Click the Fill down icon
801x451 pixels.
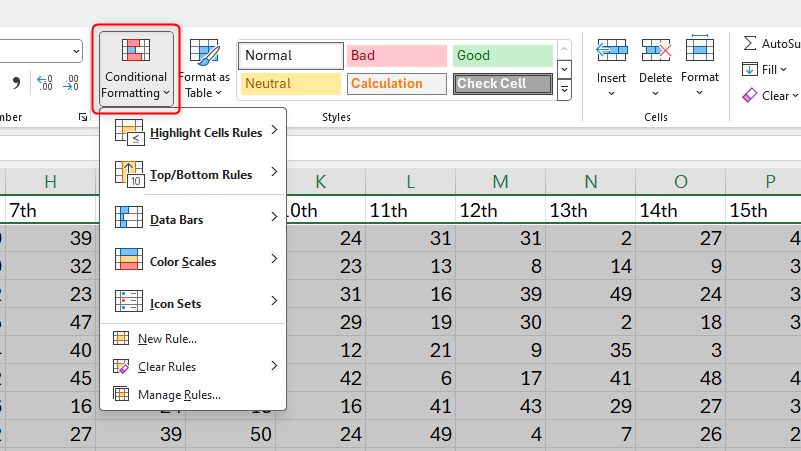pos(750,69)
